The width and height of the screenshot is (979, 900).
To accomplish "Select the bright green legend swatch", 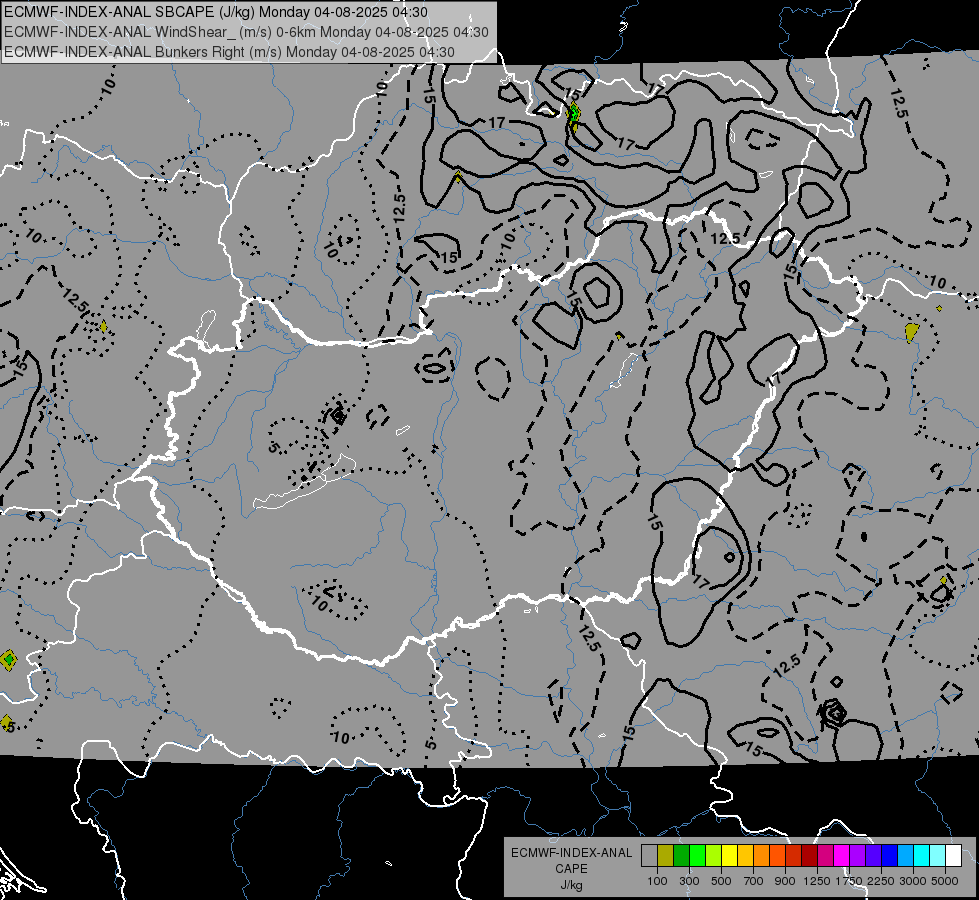I will 697,856.
